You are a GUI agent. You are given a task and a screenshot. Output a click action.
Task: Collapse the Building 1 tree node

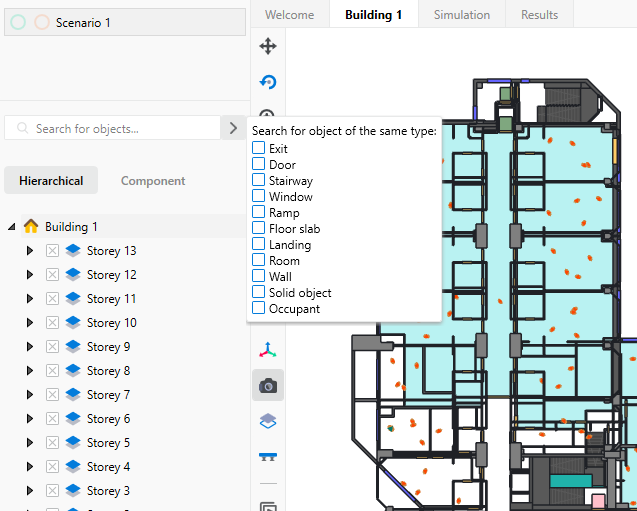(x=12, y=227)
